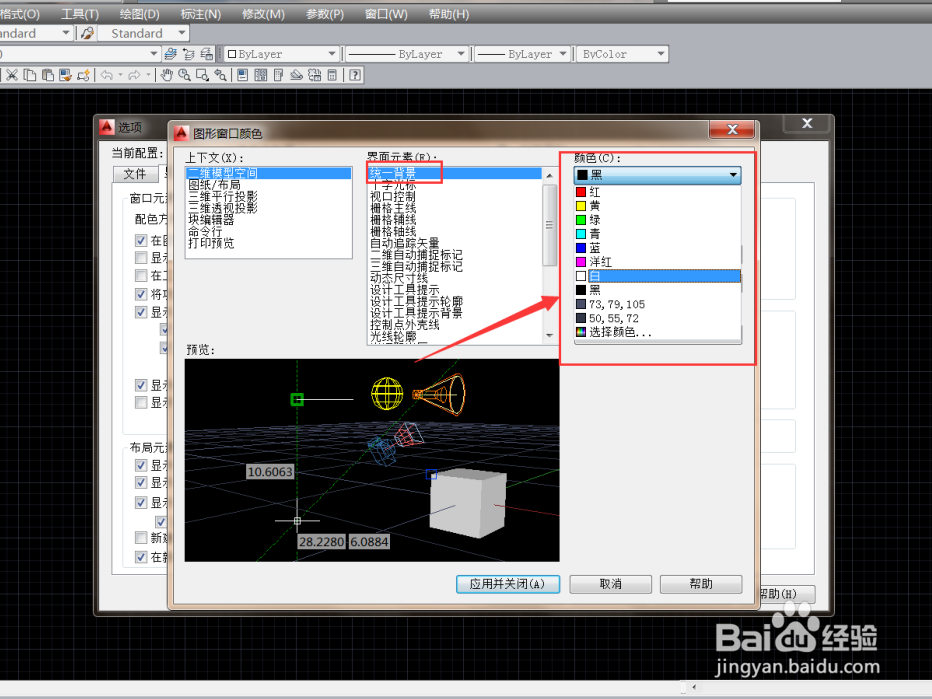The height and width of the screenshot is (699, 932).
Task: Click the Copy to clipboard toolbar icon
Action: (x=28, y=75)
